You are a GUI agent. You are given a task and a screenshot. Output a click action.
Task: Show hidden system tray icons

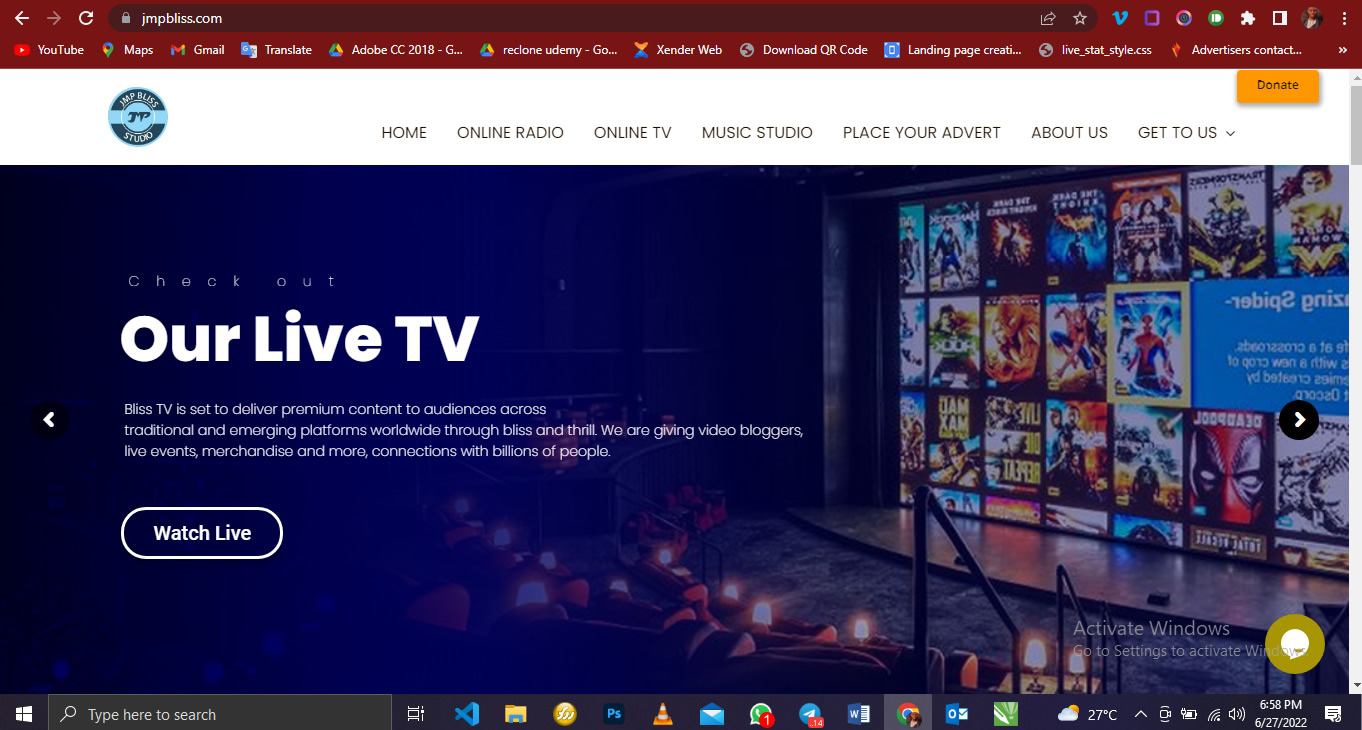[x=1140, y=714]
